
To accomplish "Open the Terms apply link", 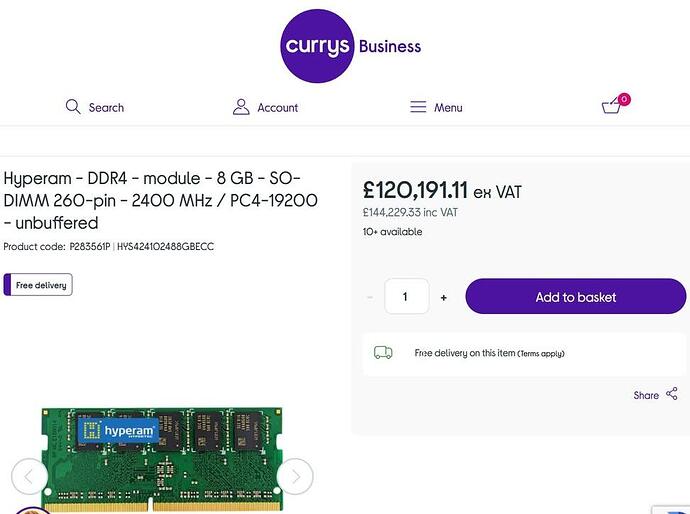I will pyautogui.click(x=541, y=354).
